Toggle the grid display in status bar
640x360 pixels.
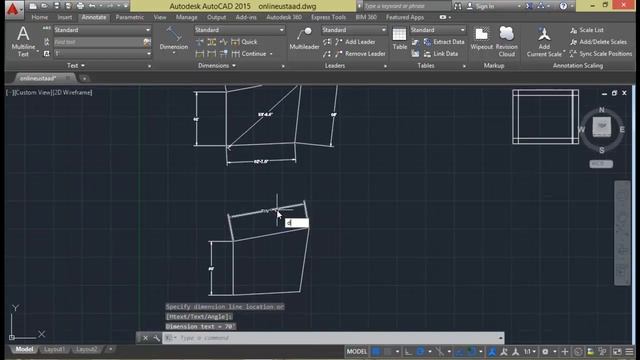point(376,351)
